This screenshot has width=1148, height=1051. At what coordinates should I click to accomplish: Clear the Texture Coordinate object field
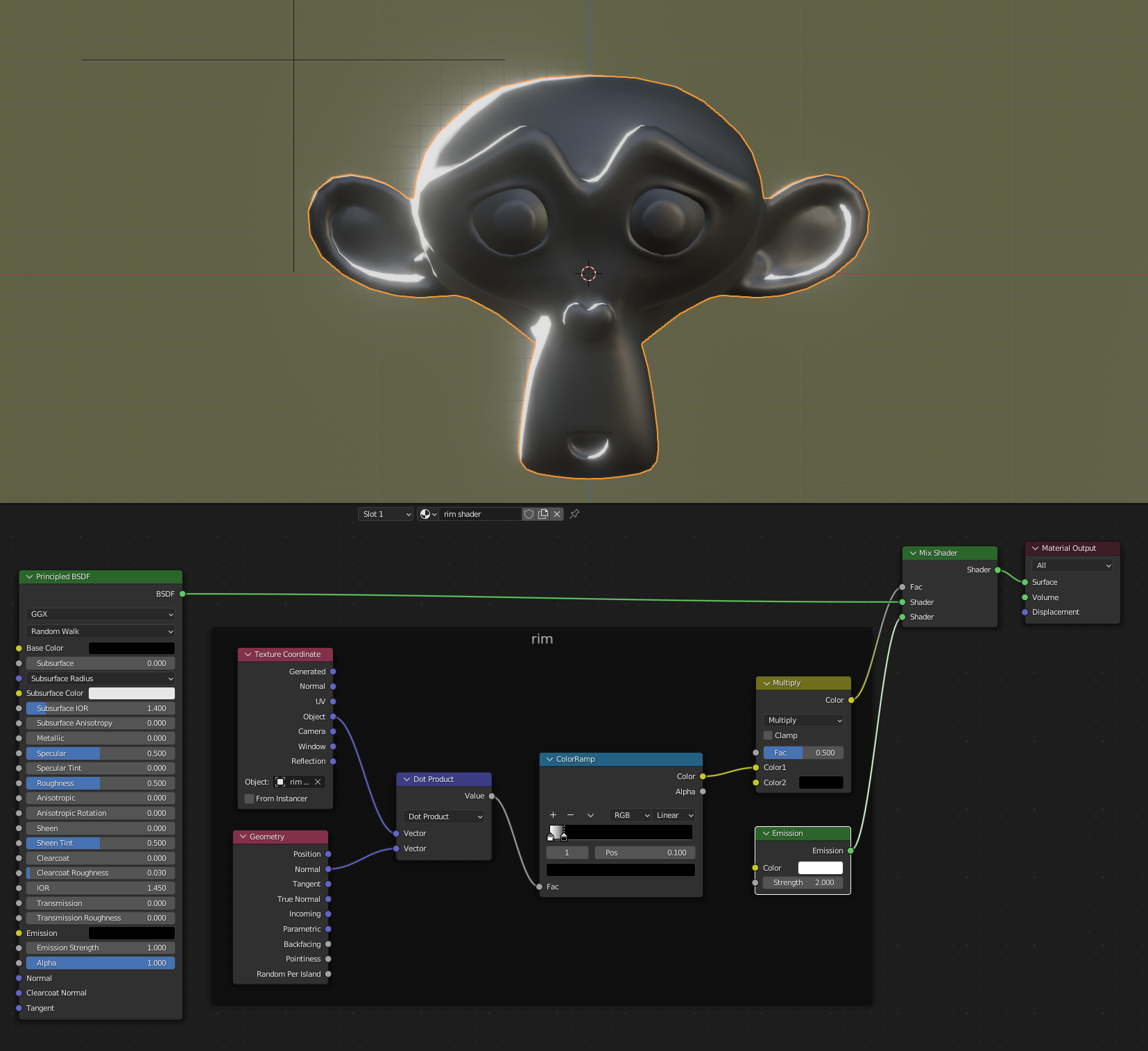(x=318, y=782)
